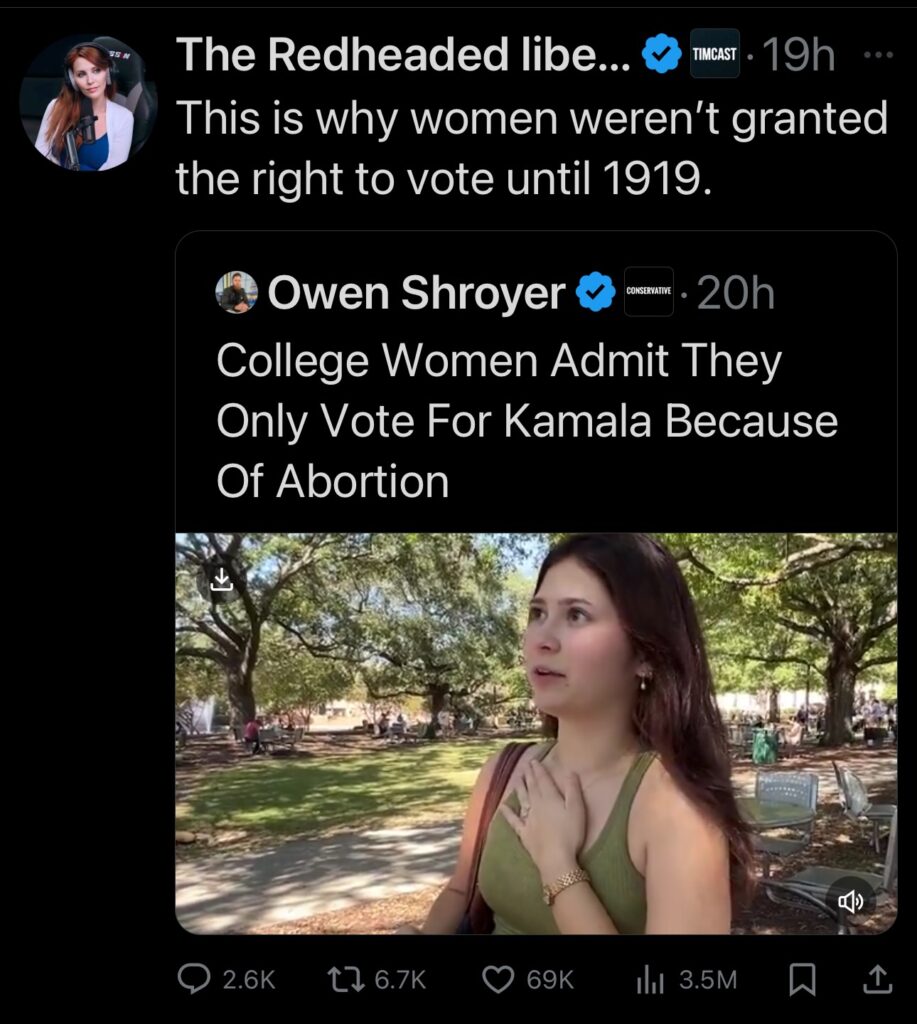This screenshot has height=1024, width=917.
Task: Click the download icon on the video
Action: [x=221, y=582]
